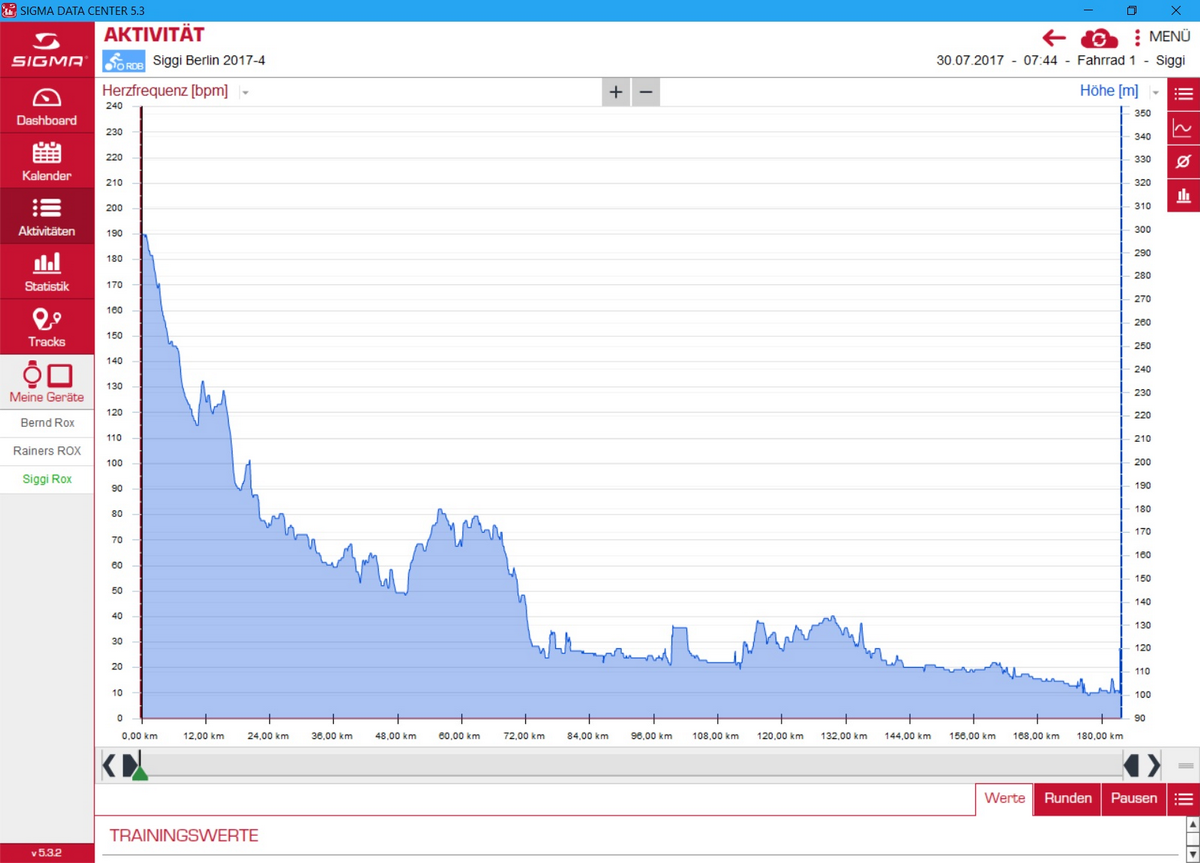Screen dimensions: 1200x863
Task: Go to the Statistik page
Action: (x=47, y=272)
